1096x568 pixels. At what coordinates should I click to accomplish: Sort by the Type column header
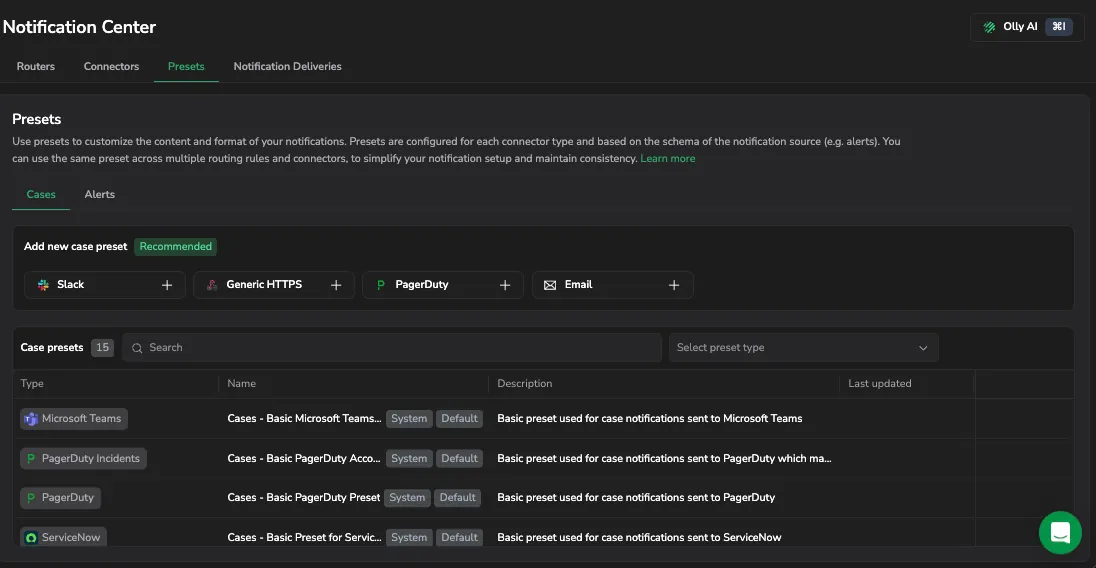pos(32,384)
